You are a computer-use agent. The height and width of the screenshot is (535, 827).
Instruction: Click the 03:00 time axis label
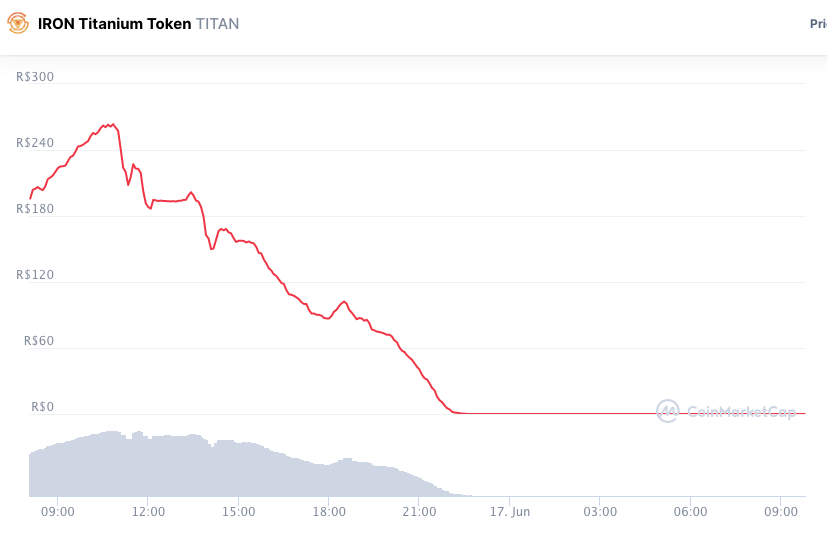600,512
